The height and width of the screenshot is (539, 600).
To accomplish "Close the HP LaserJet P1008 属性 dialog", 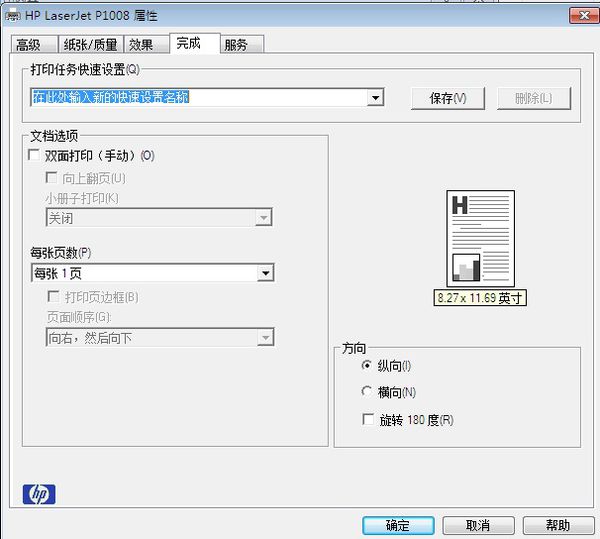I will click(584, 16).
